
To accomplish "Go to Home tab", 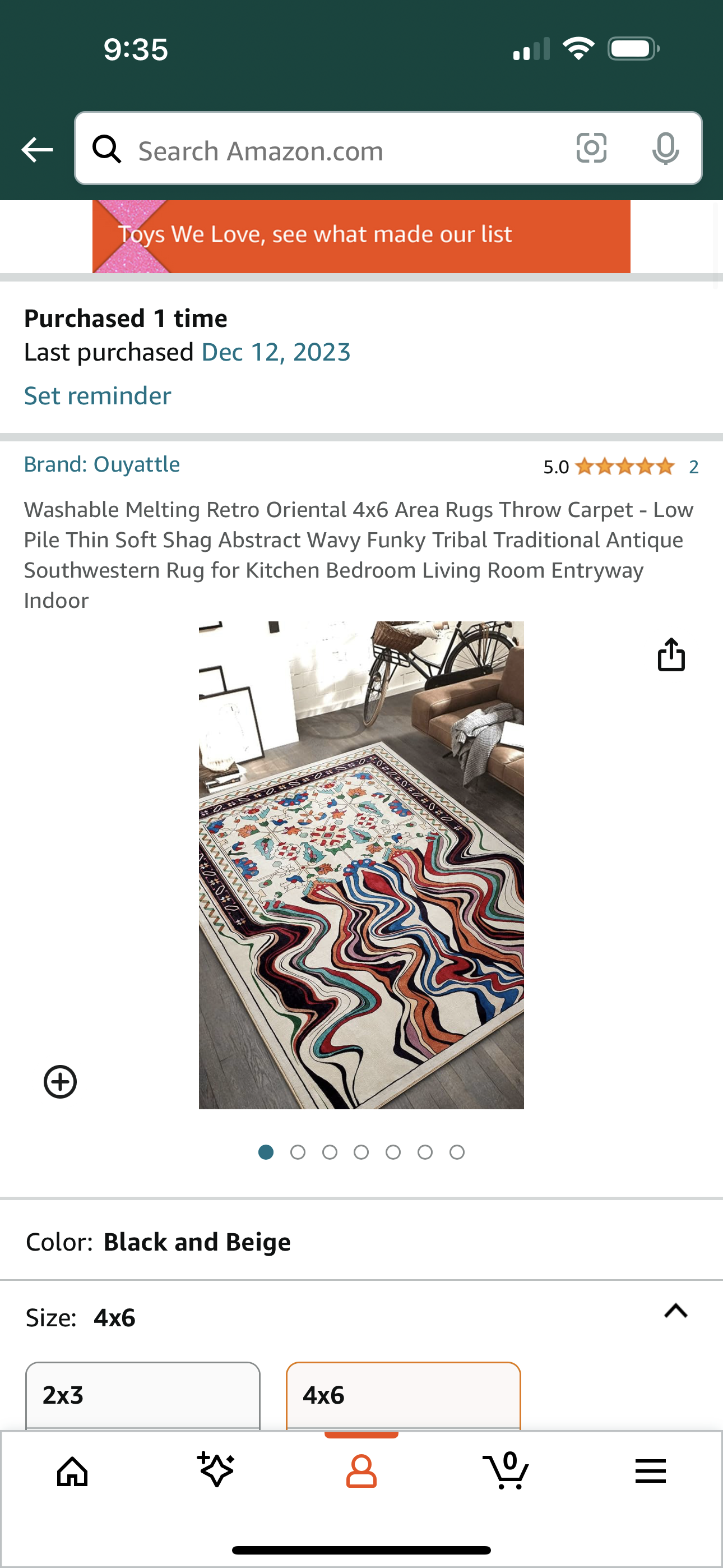I will (72, 1472).
